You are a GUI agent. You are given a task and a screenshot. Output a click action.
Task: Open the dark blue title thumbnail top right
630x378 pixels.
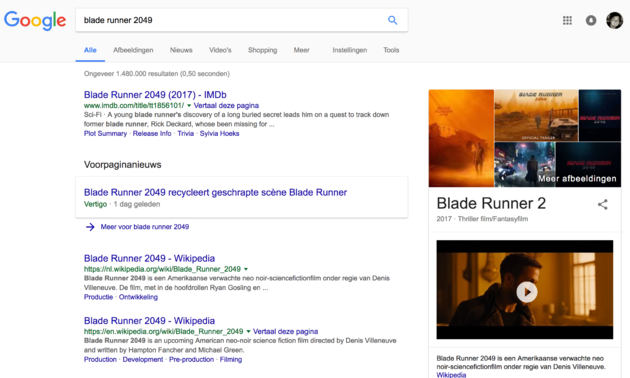pyautogui.click(x=600, y=115)
